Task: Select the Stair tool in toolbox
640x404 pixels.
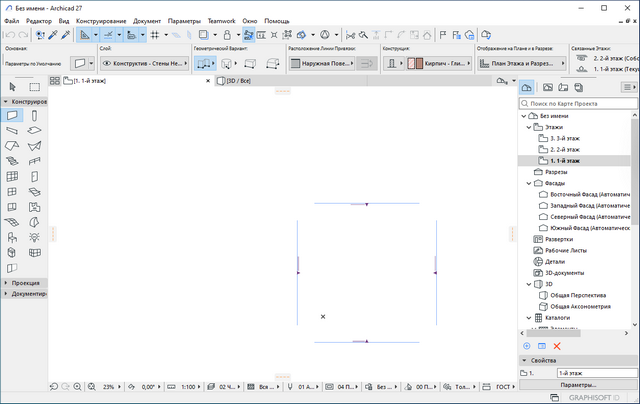Action: point(12,161)
